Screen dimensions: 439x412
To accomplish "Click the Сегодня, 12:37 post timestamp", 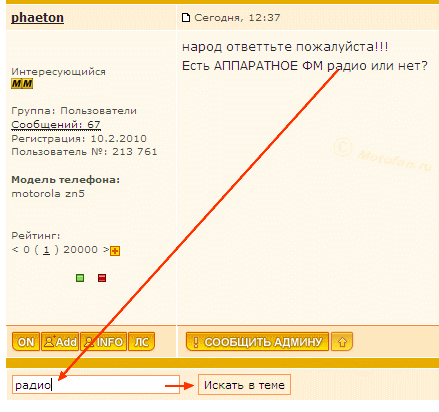I will pyautogui.click(x=237, y=17).
